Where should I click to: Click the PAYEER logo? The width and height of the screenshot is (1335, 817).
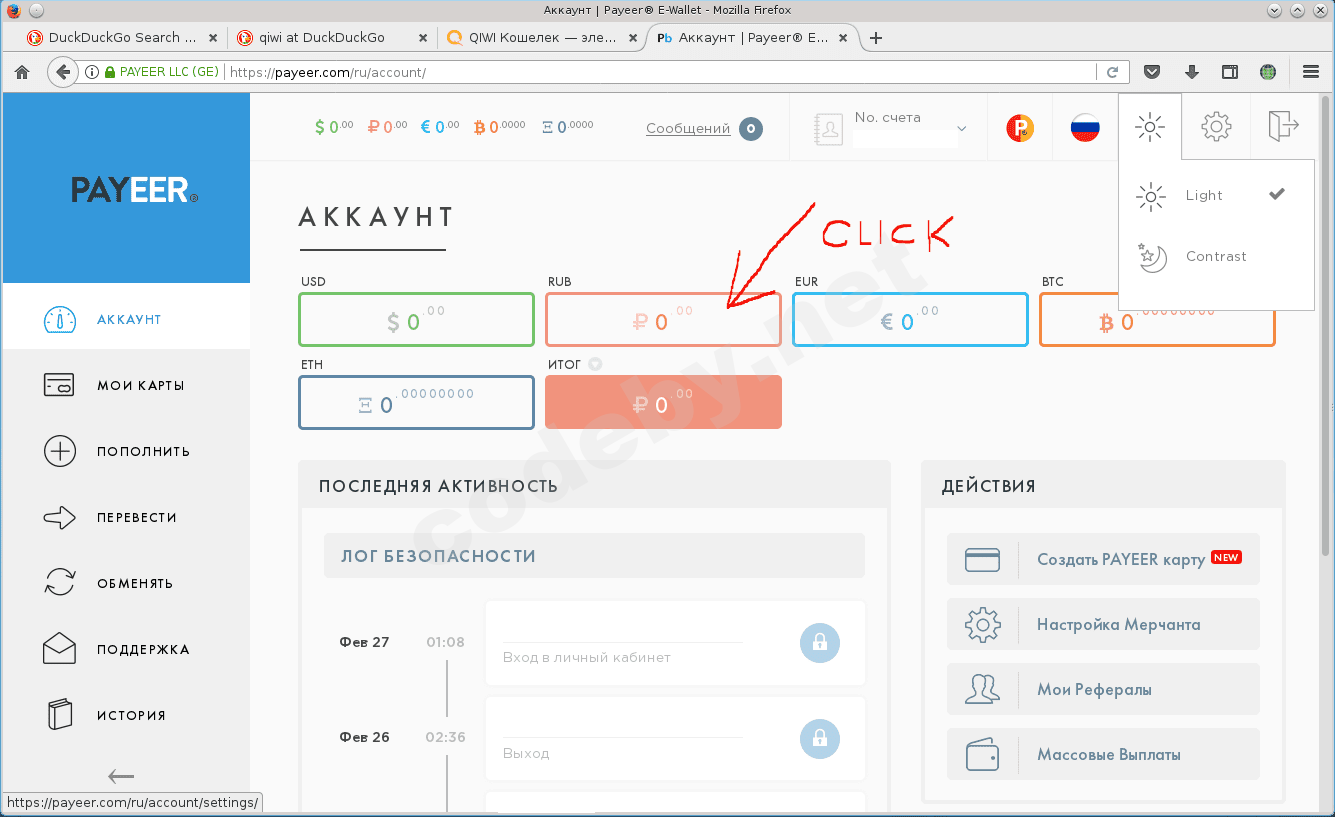click(x=134, y=190)
